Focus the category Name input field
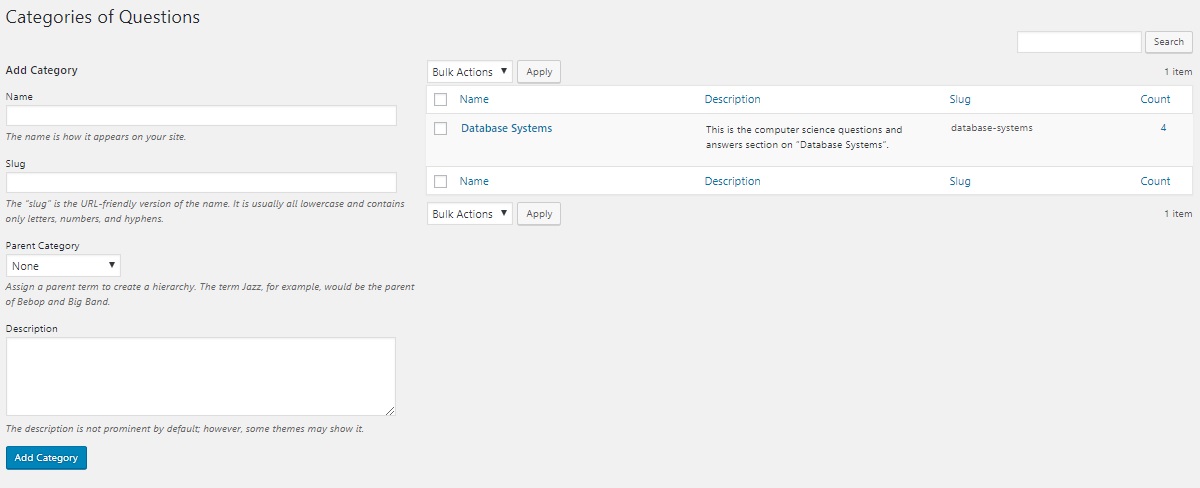Viewport: 1200px width, 488px height. 201,116
